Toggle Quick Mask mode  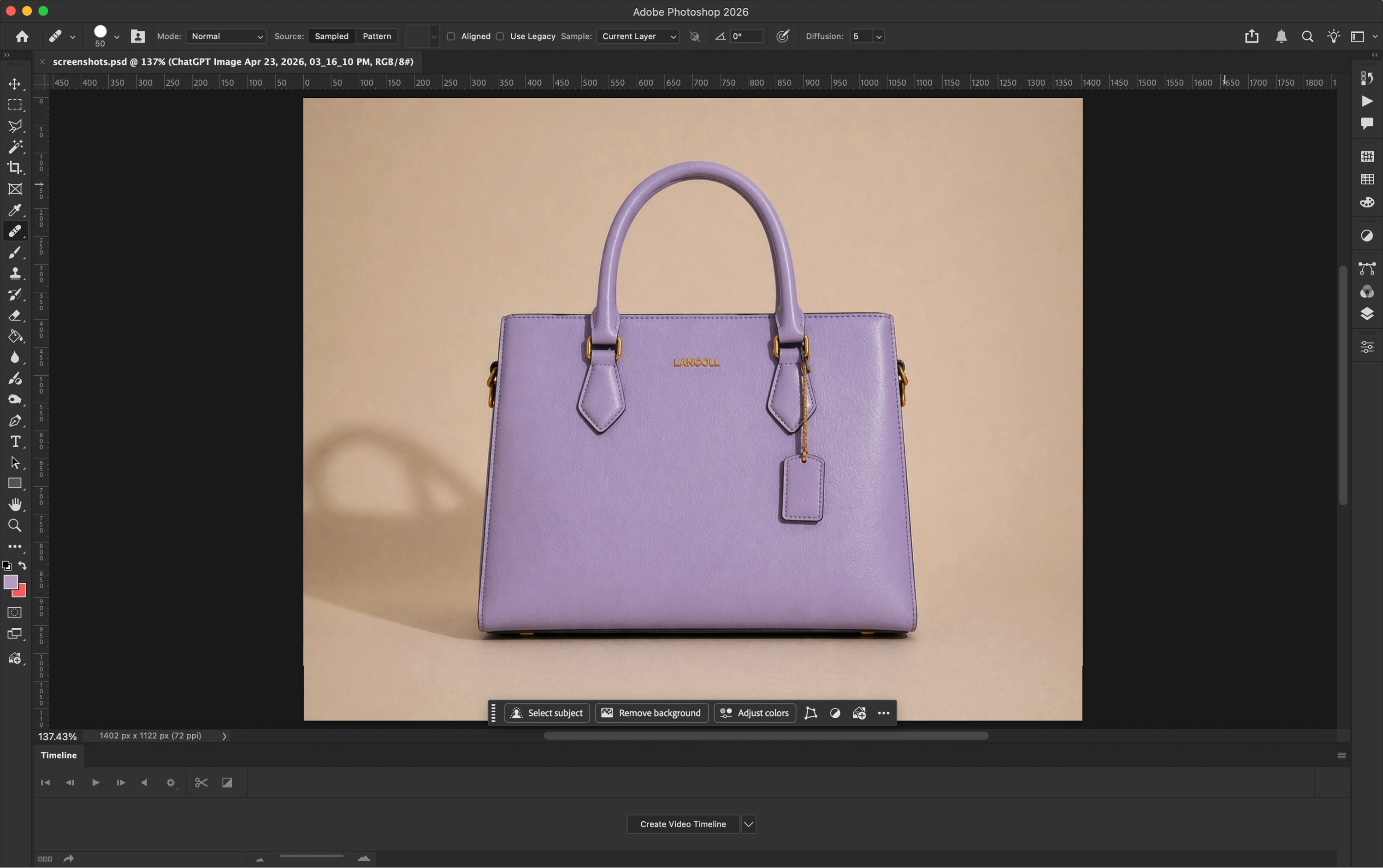pyautogui.click(x=15, y=613)
